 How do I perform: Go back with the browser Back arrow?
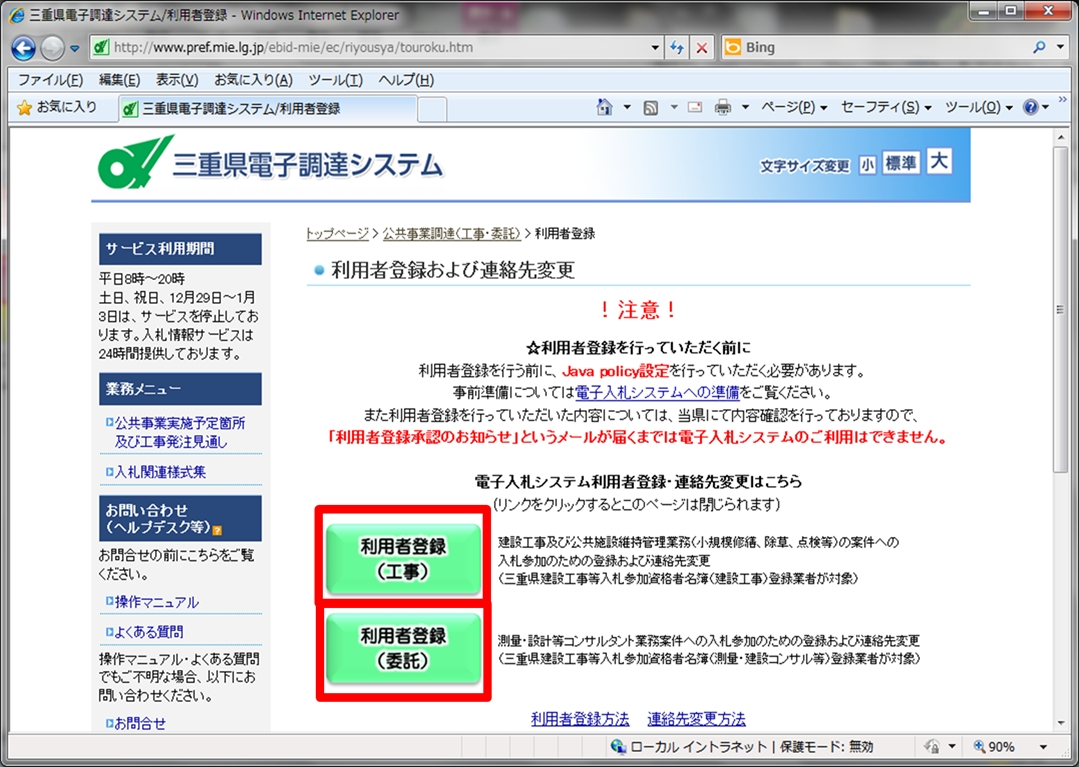tap(23, 48)
